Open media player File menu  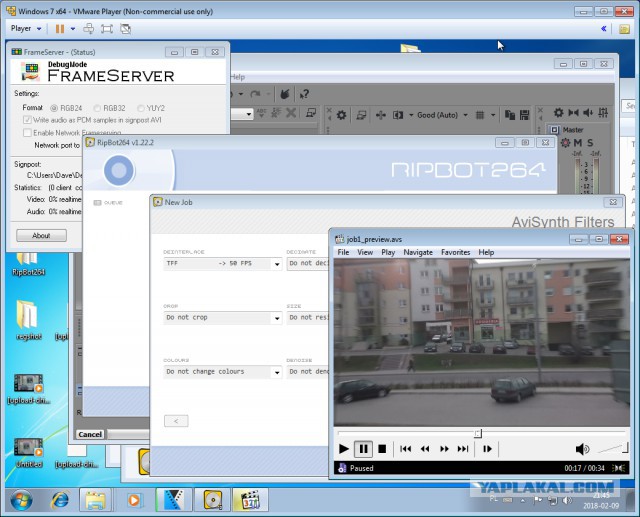pos(343,252)
